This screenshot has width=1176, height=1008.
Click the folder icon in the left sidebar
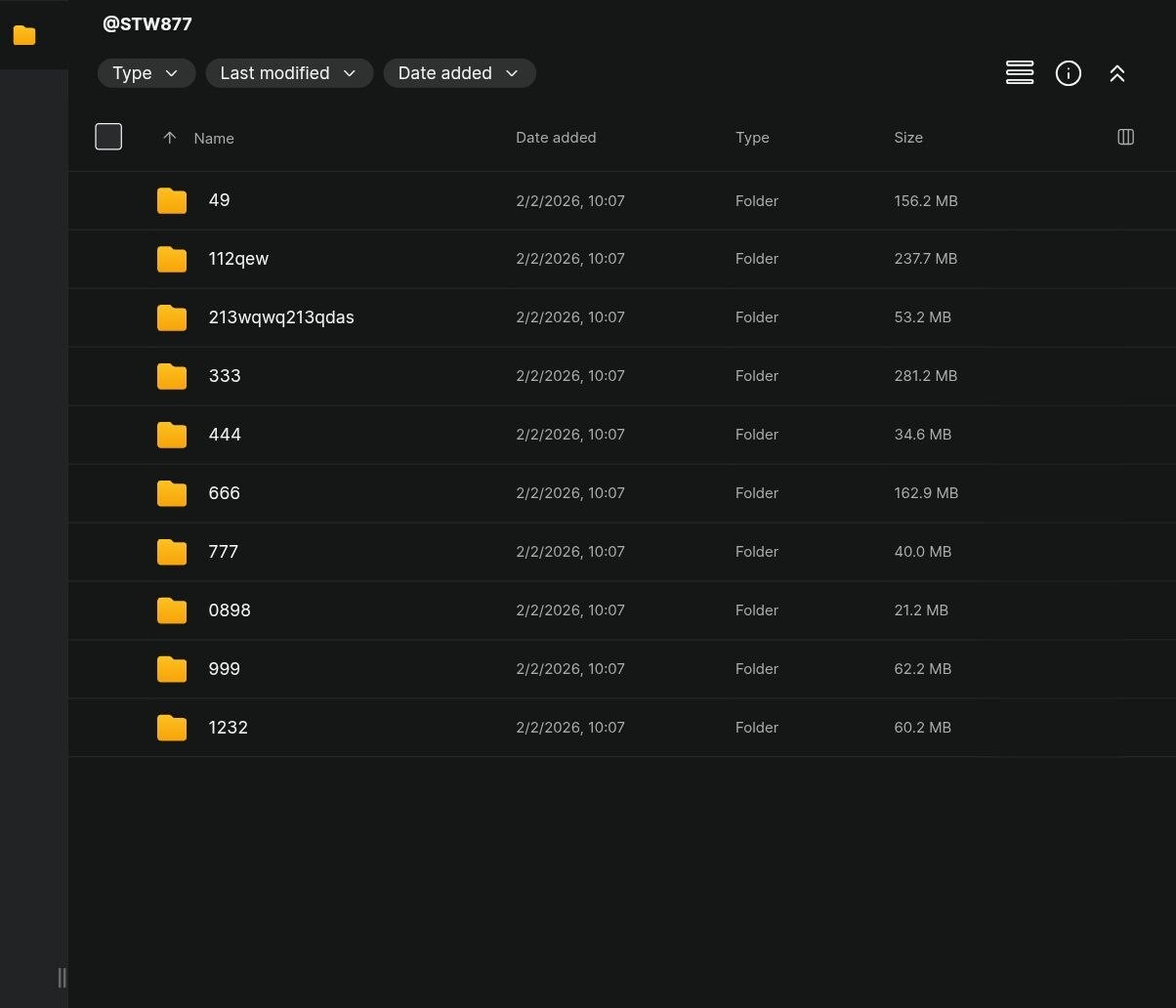pyautogui.click(x=24, y=35)
